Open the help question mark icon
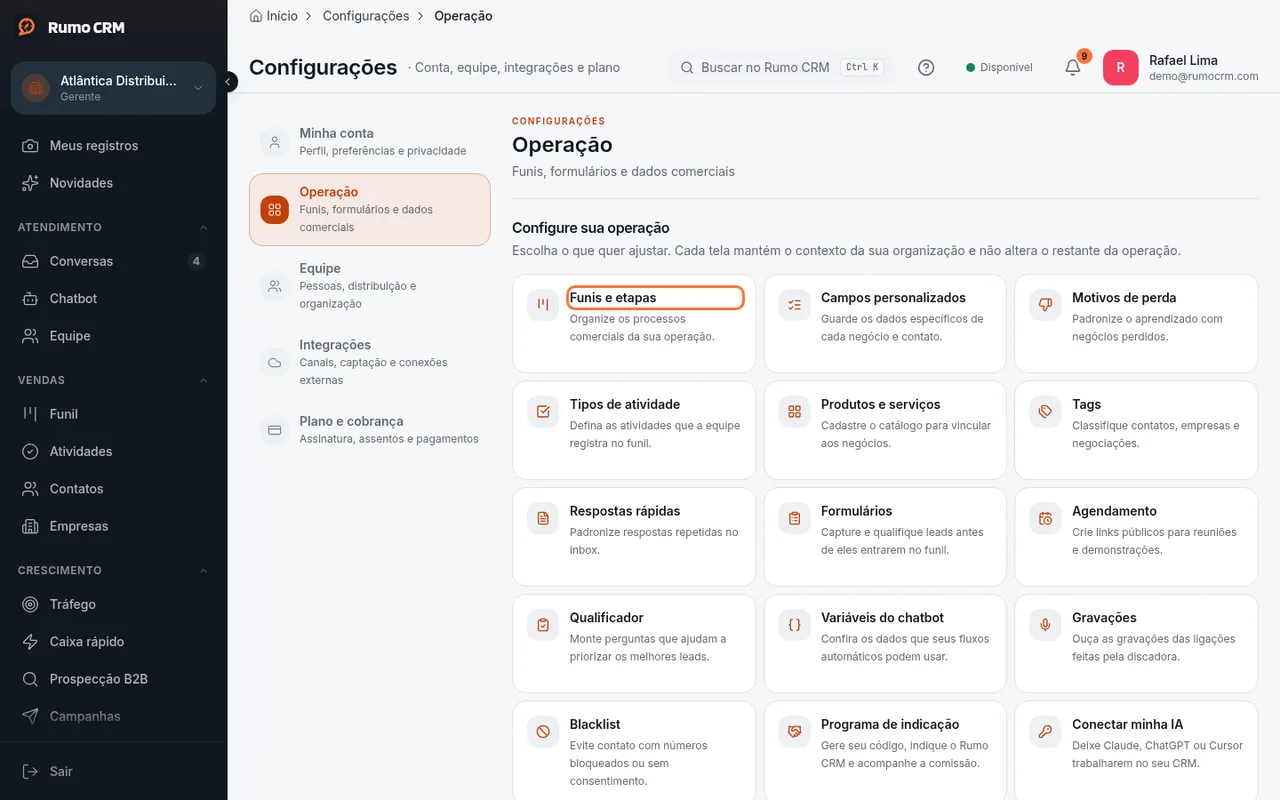1280x800 pixels. 926,67
